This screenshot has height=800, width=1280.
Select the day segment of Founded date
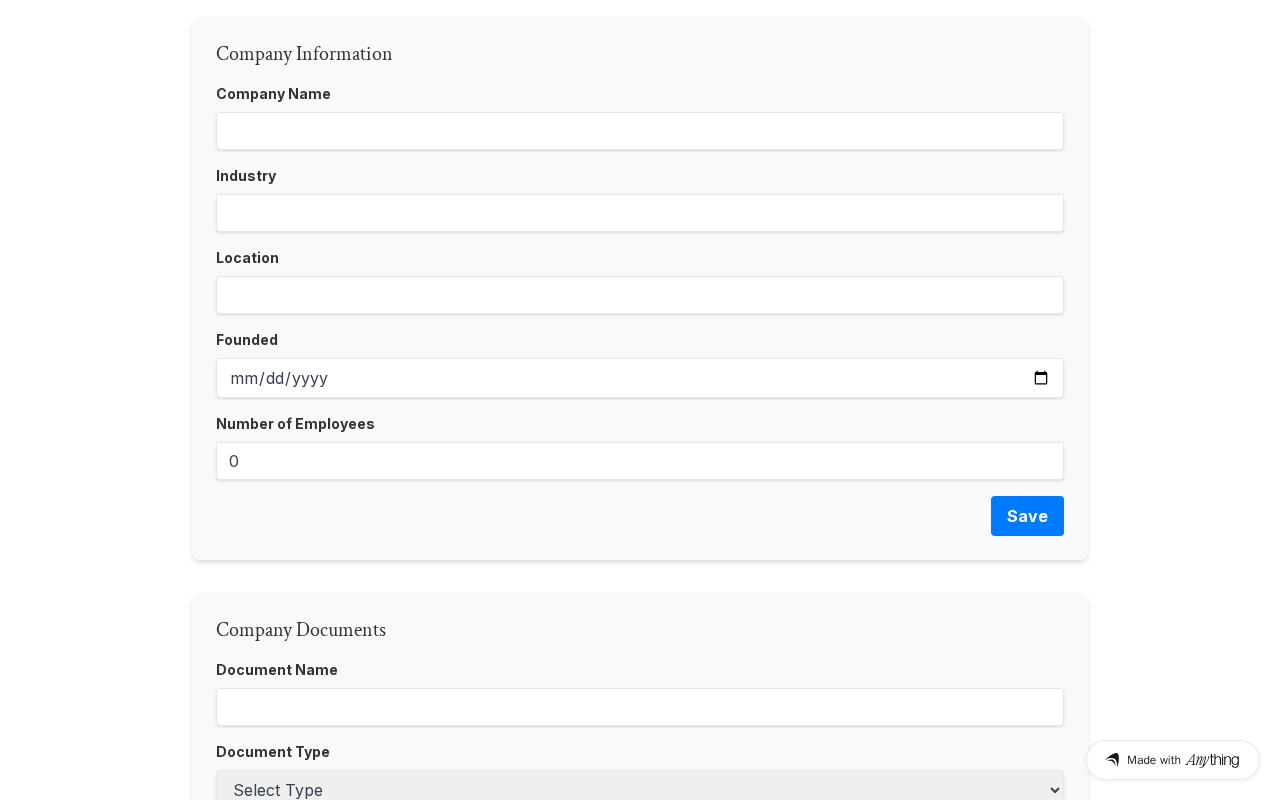click(275, 378)
